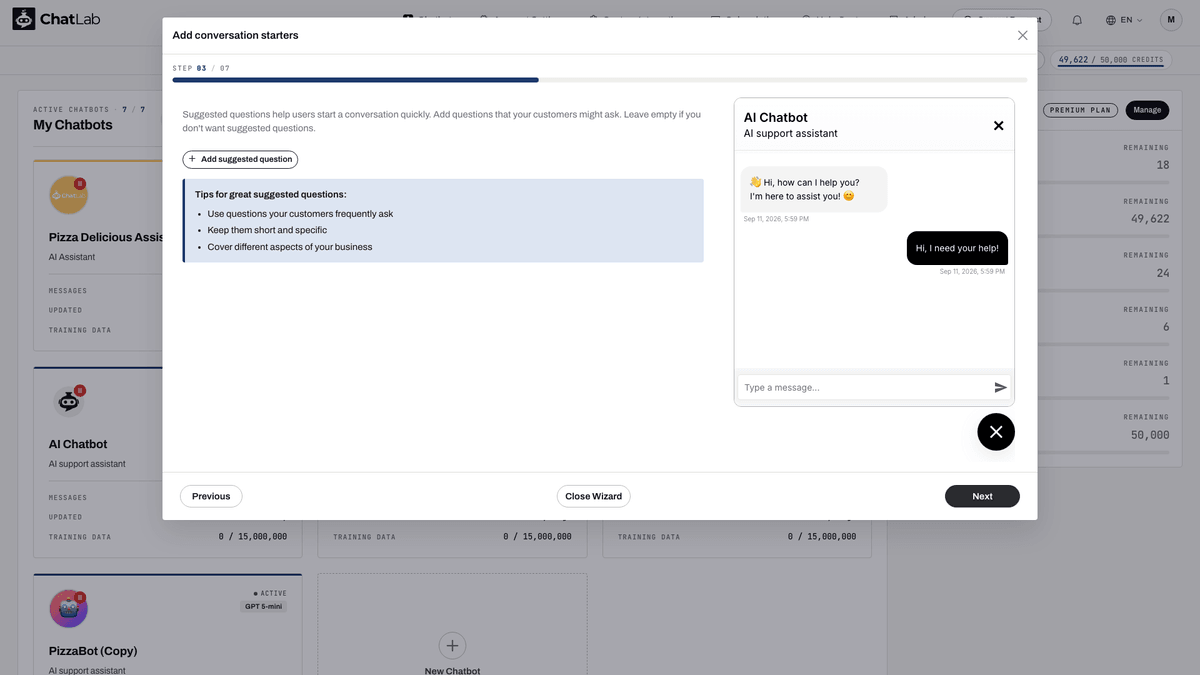The width and height of the screenshot is (1200, 675).
Task: Click the round black chat widget close button
Action: (996, 432)
